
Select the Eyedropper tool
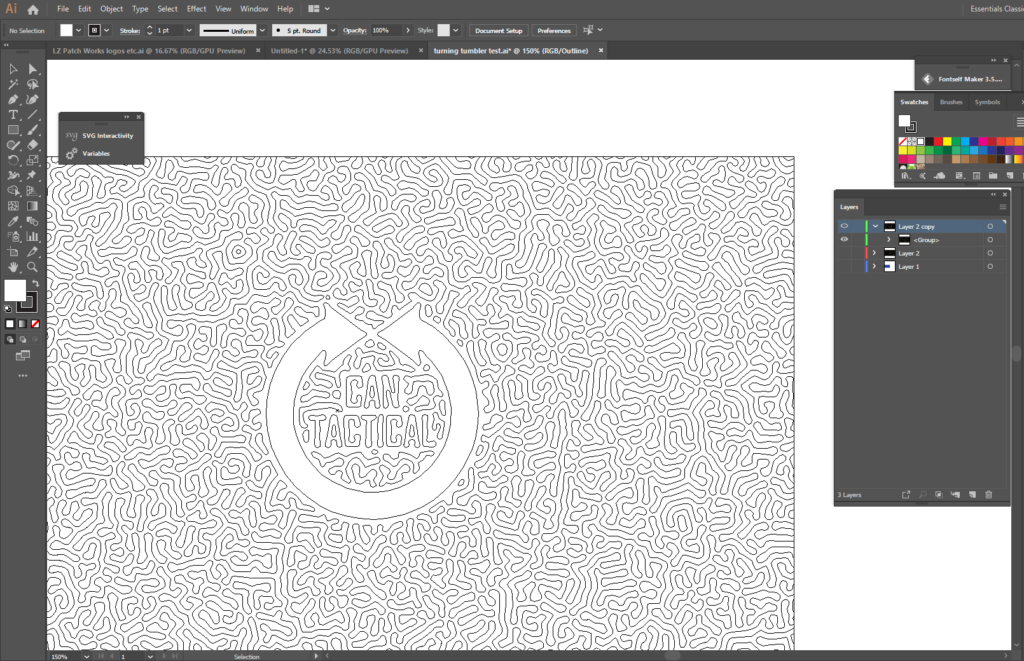[13, 221]
